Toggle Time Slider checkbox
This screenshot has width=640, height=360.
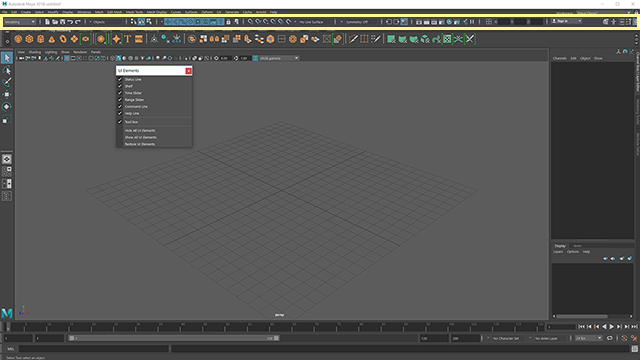pos(120,93)
